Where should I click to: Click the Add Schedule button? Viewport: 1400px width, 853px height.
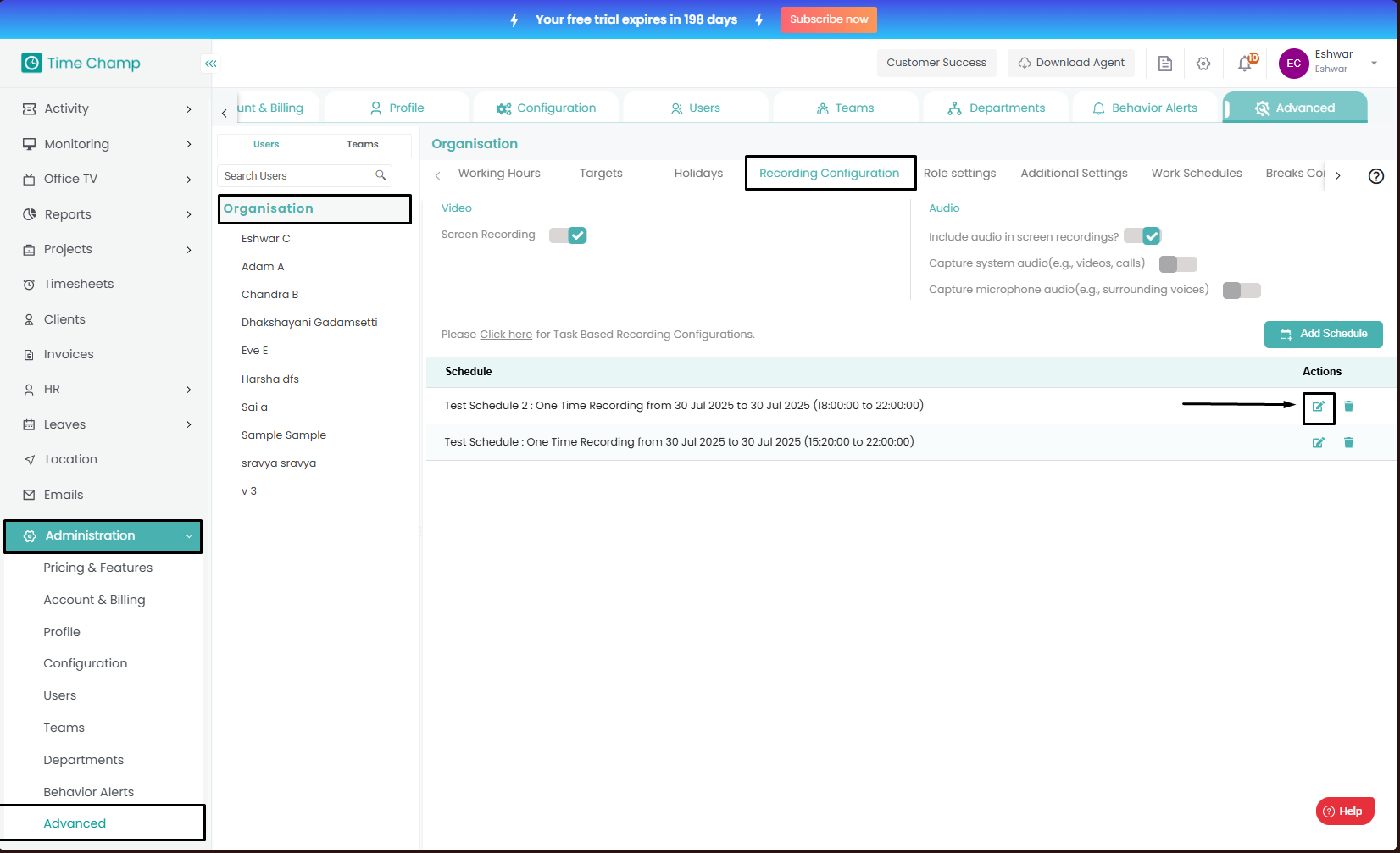(x=1323, y=334)
